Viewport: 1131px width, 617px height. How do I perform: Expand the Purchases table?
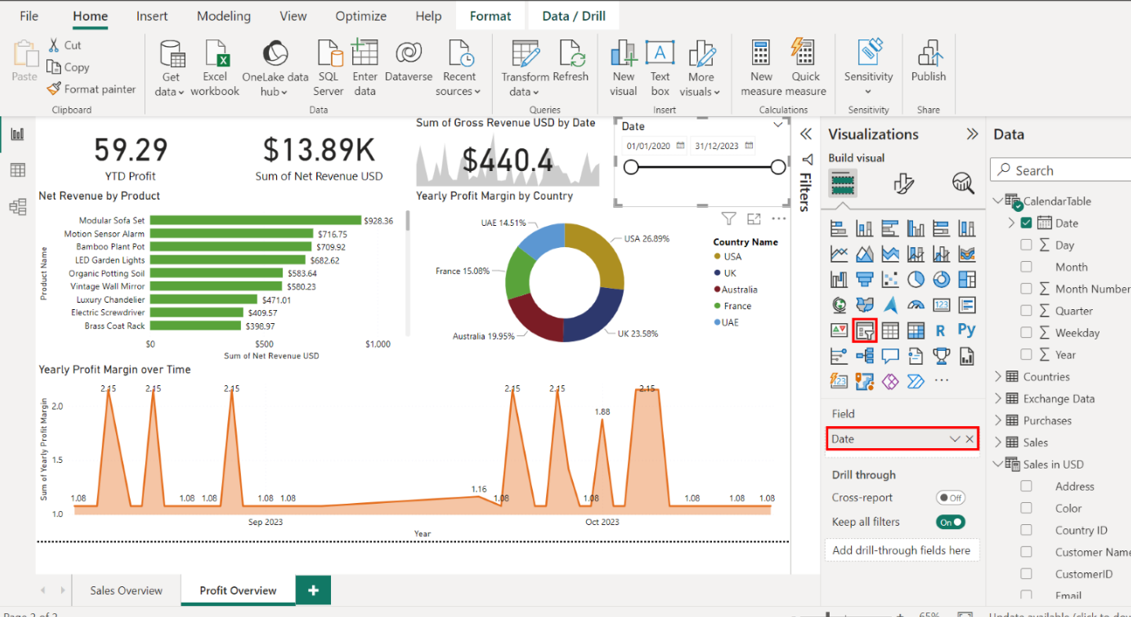(x=998, y=421)
